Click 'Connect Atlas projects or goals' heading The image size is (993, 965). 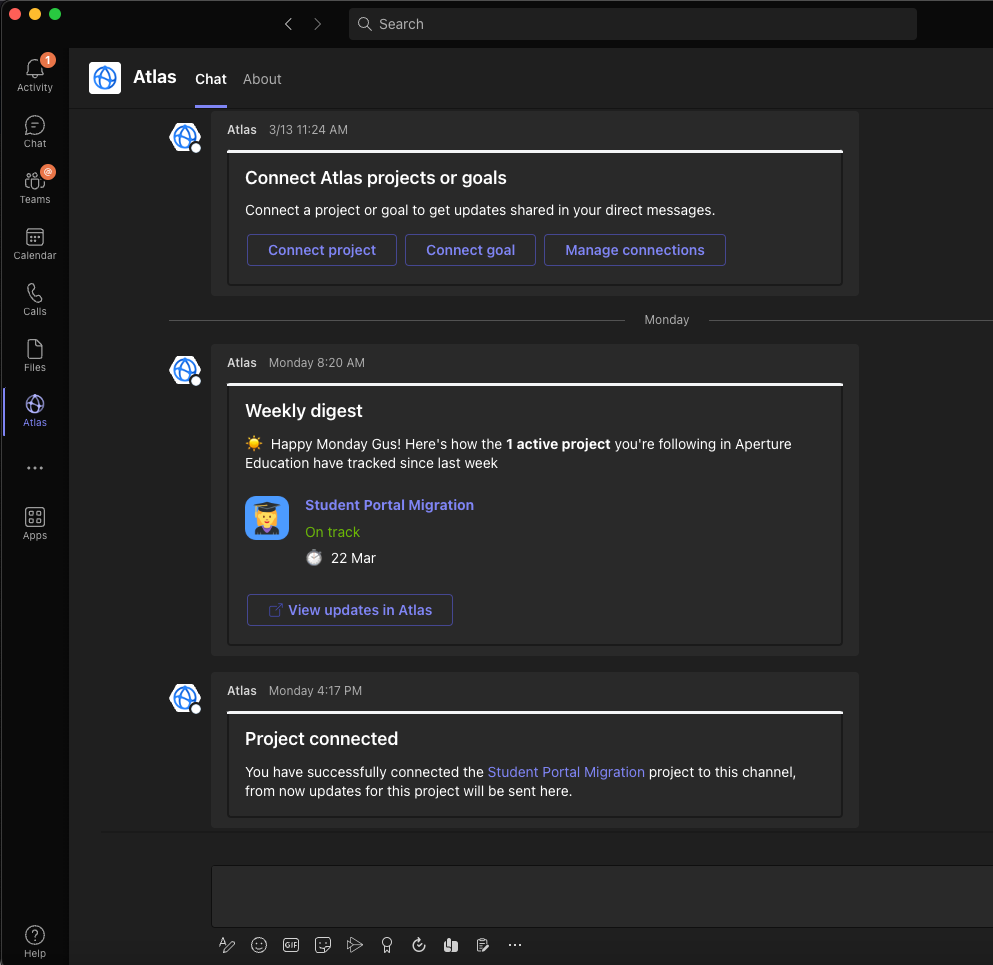pos(376,178)
